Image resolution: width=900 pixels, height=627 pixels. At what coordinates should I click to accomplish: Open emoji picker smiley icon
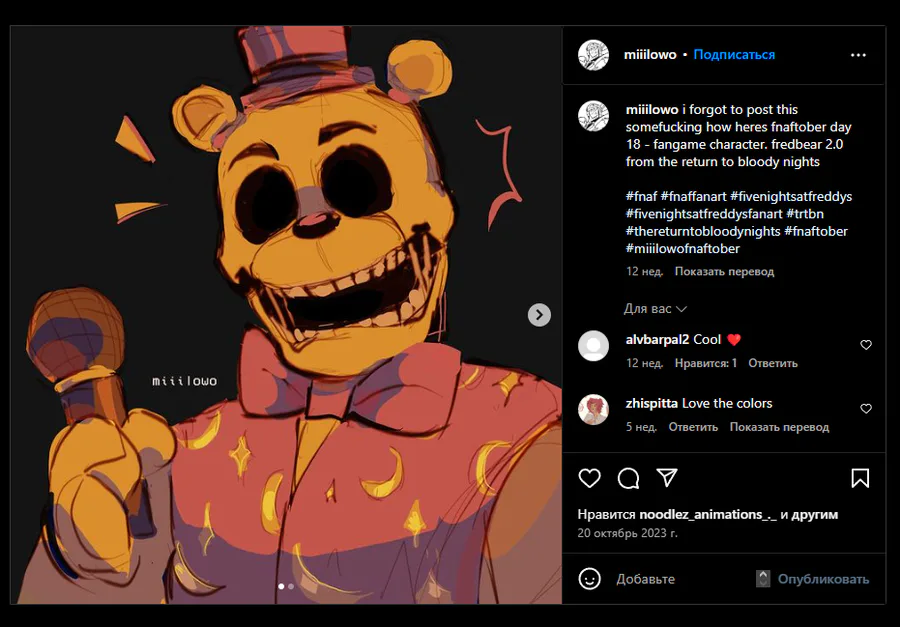[x=590, y=578]
